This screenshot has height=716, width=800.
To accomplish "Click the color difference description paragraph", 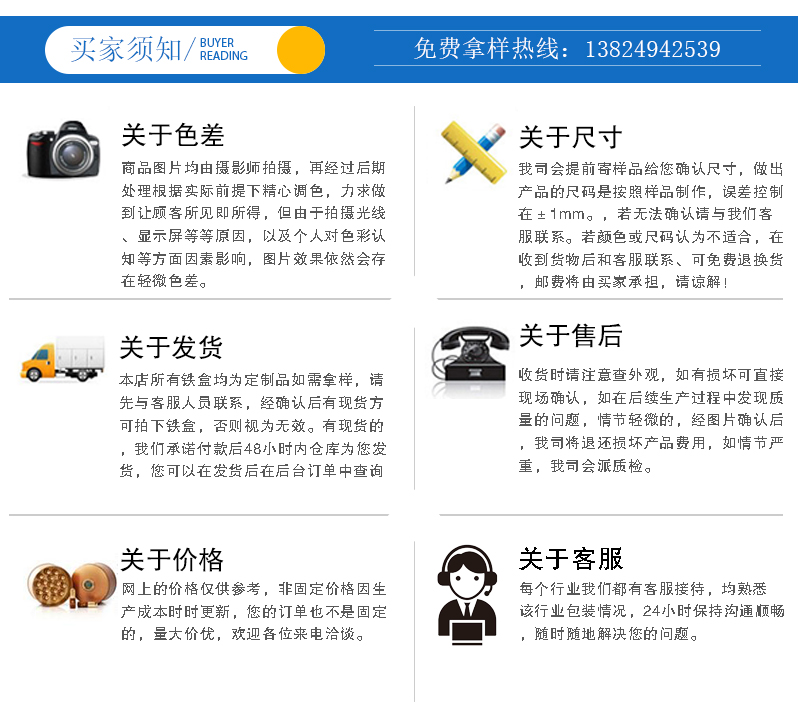I will 254,225.
